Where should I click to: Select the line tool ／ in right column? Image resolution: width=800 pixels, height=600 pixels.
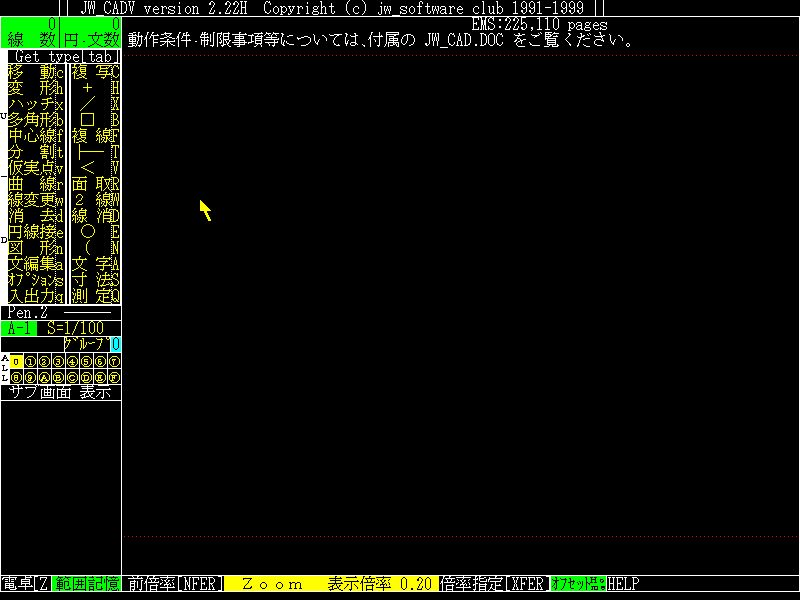coord(95,104)
